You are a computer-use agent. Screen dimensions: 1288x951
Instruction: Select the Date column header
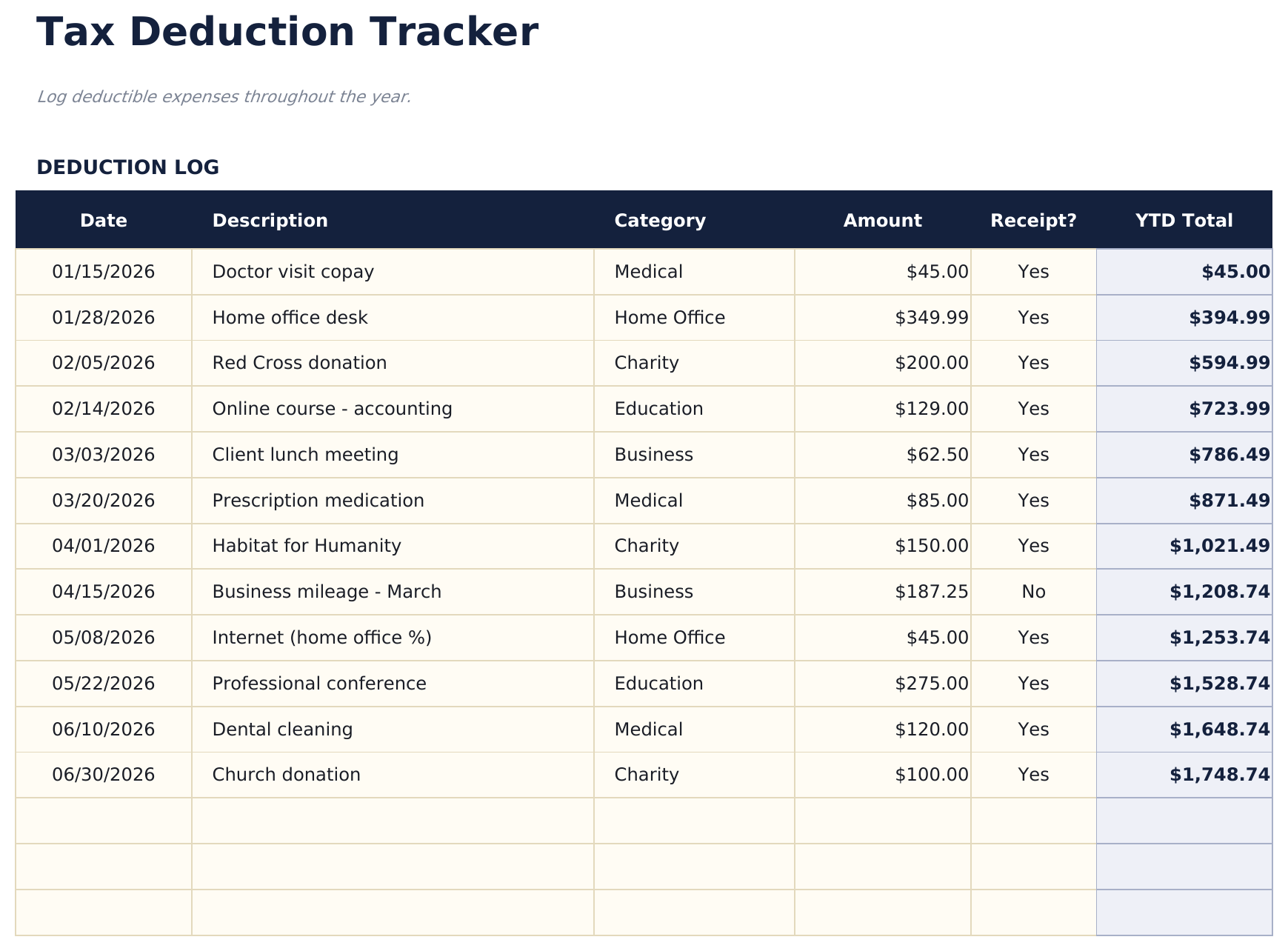point(102,220)
